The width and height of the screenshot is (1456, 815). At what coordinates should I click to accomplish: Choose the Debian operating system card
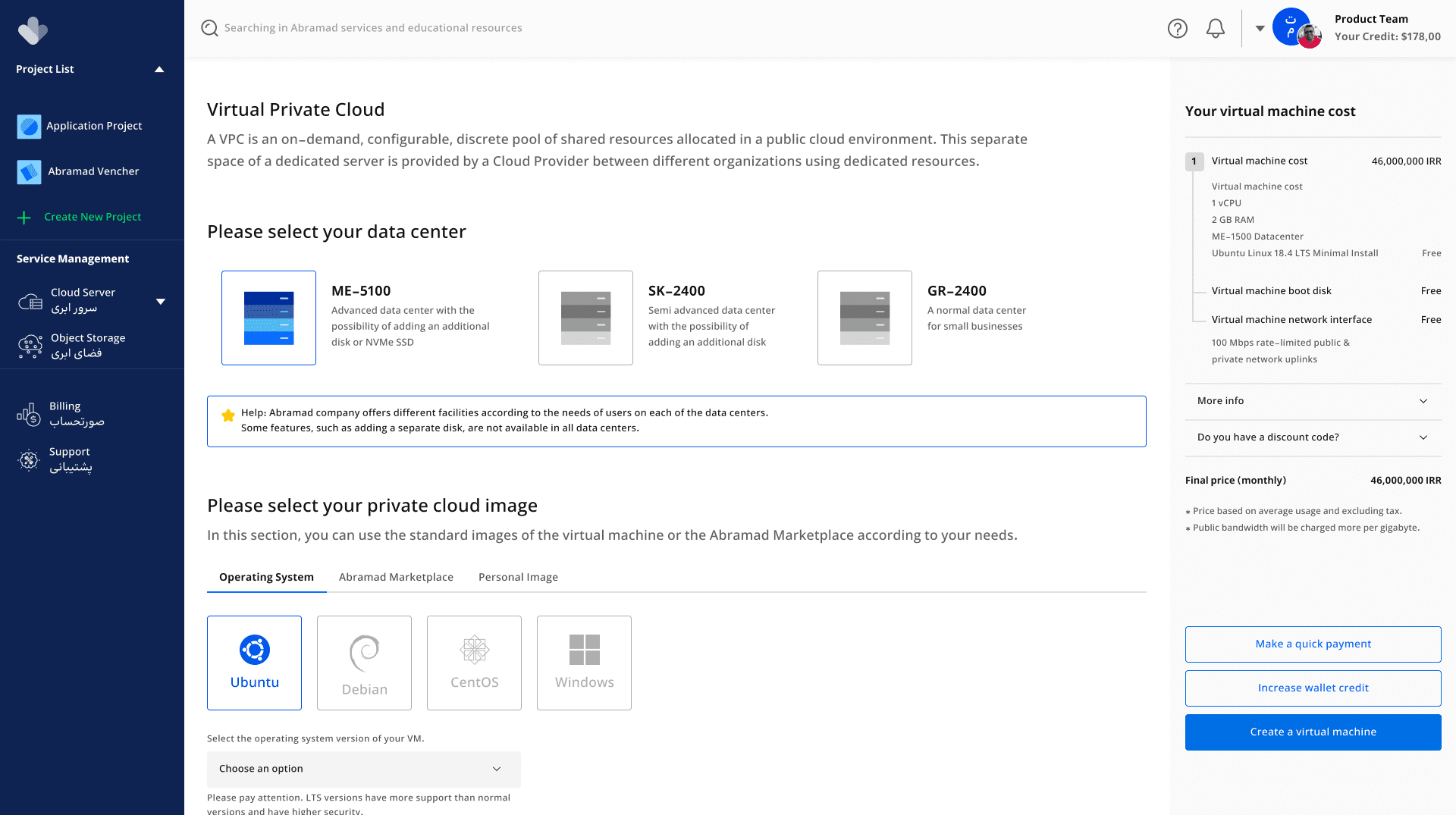point(364,663)
